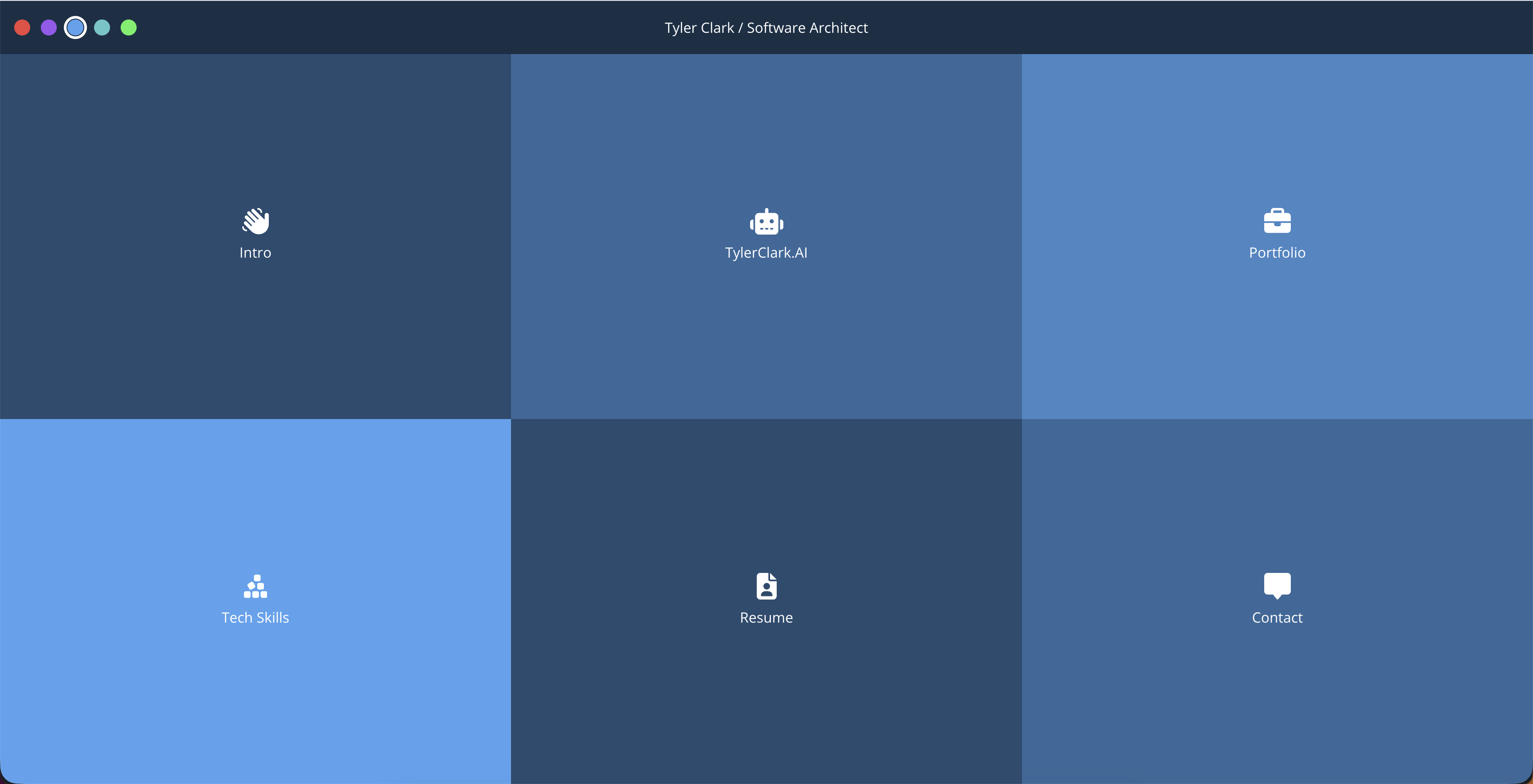Image resolution: width=1533 pixels, height=784 pixels.
Task: Click the Resume text label
Action: pyautogui.click(x=766, y=617)
